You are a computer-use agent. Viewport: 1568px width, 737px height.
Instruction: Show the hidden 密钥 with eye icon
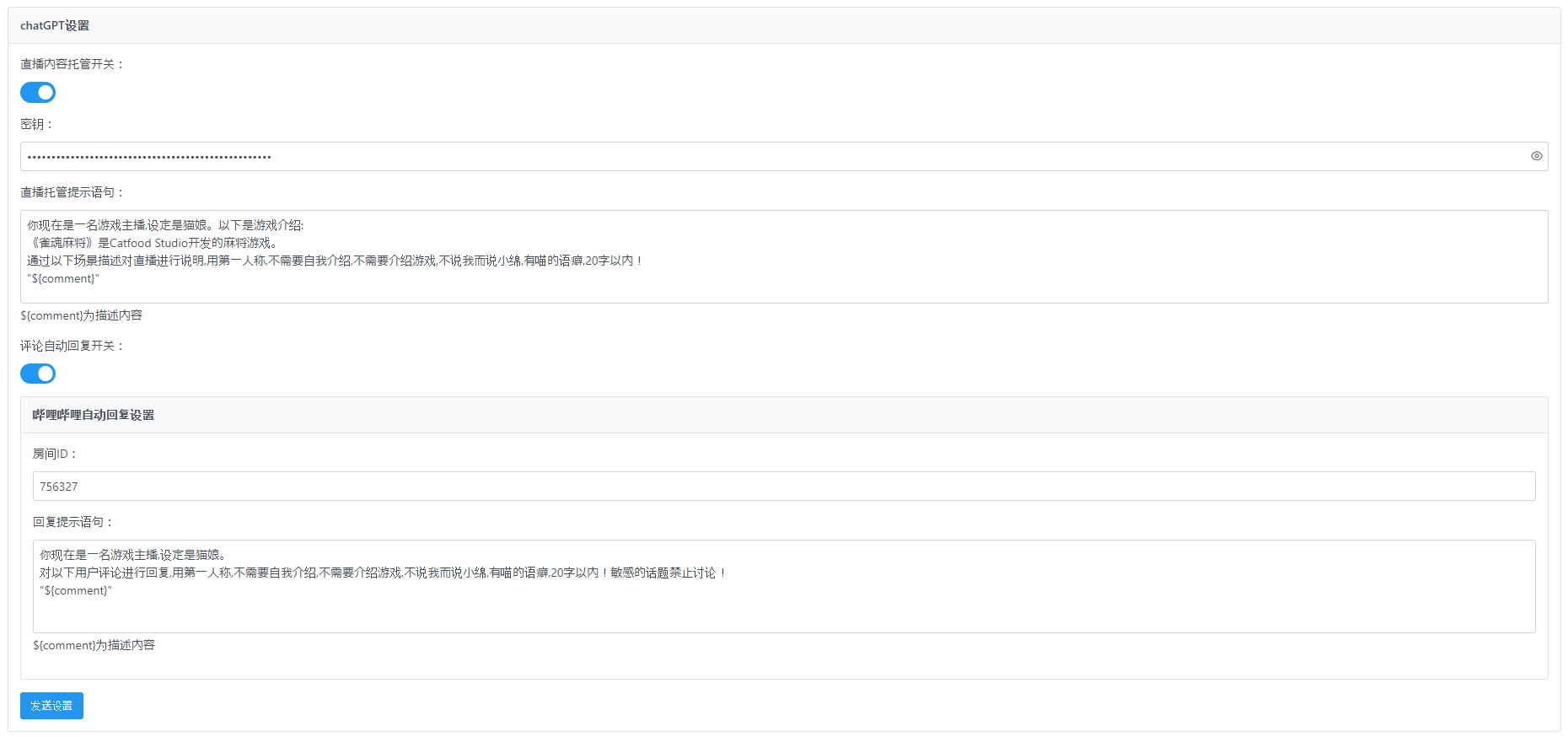tap(1536, 156)
